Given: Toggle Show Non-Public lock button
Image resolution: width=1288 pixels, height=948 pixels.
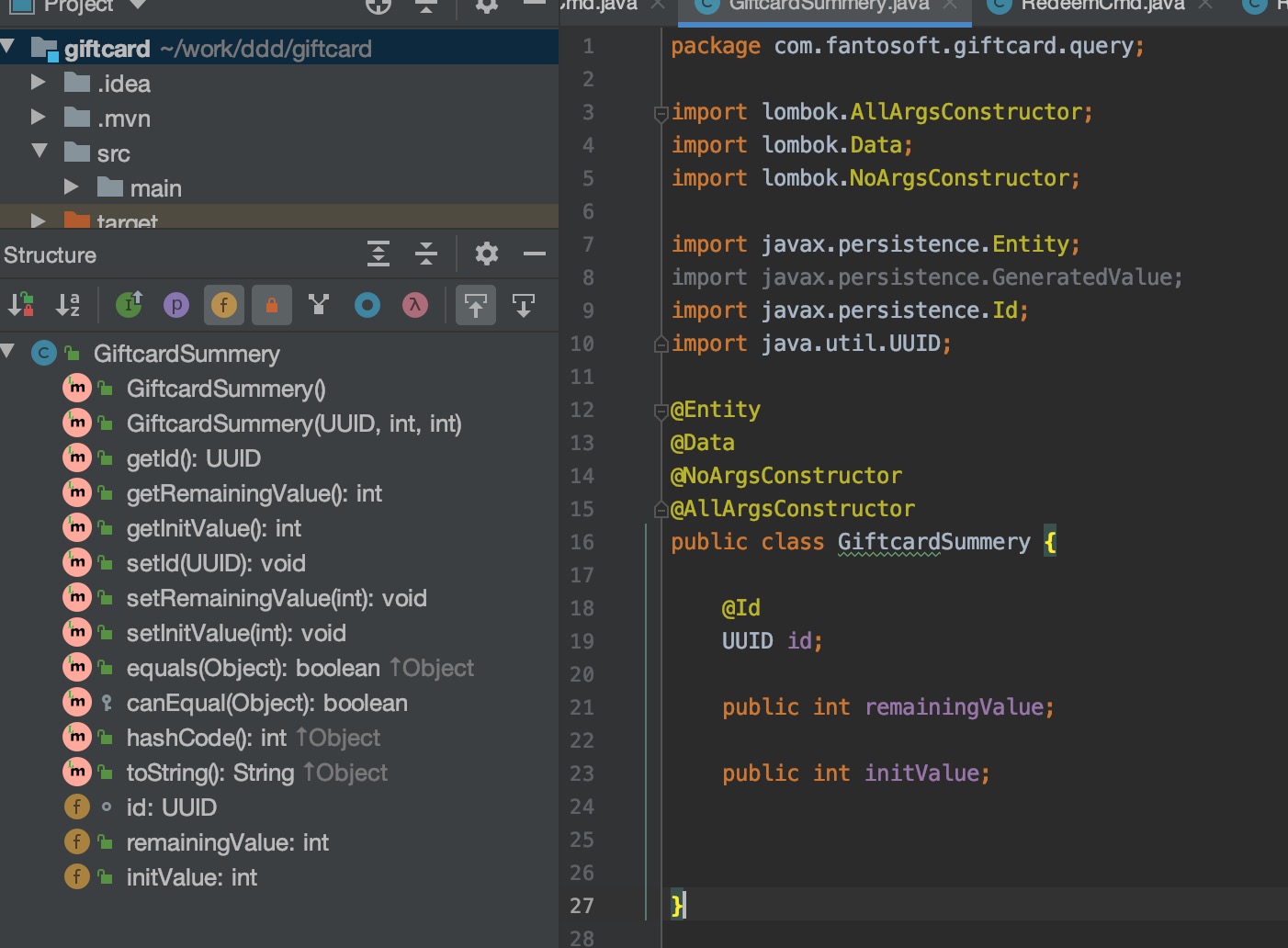Looking at the screenshot, I should click(x=272, y=305).
